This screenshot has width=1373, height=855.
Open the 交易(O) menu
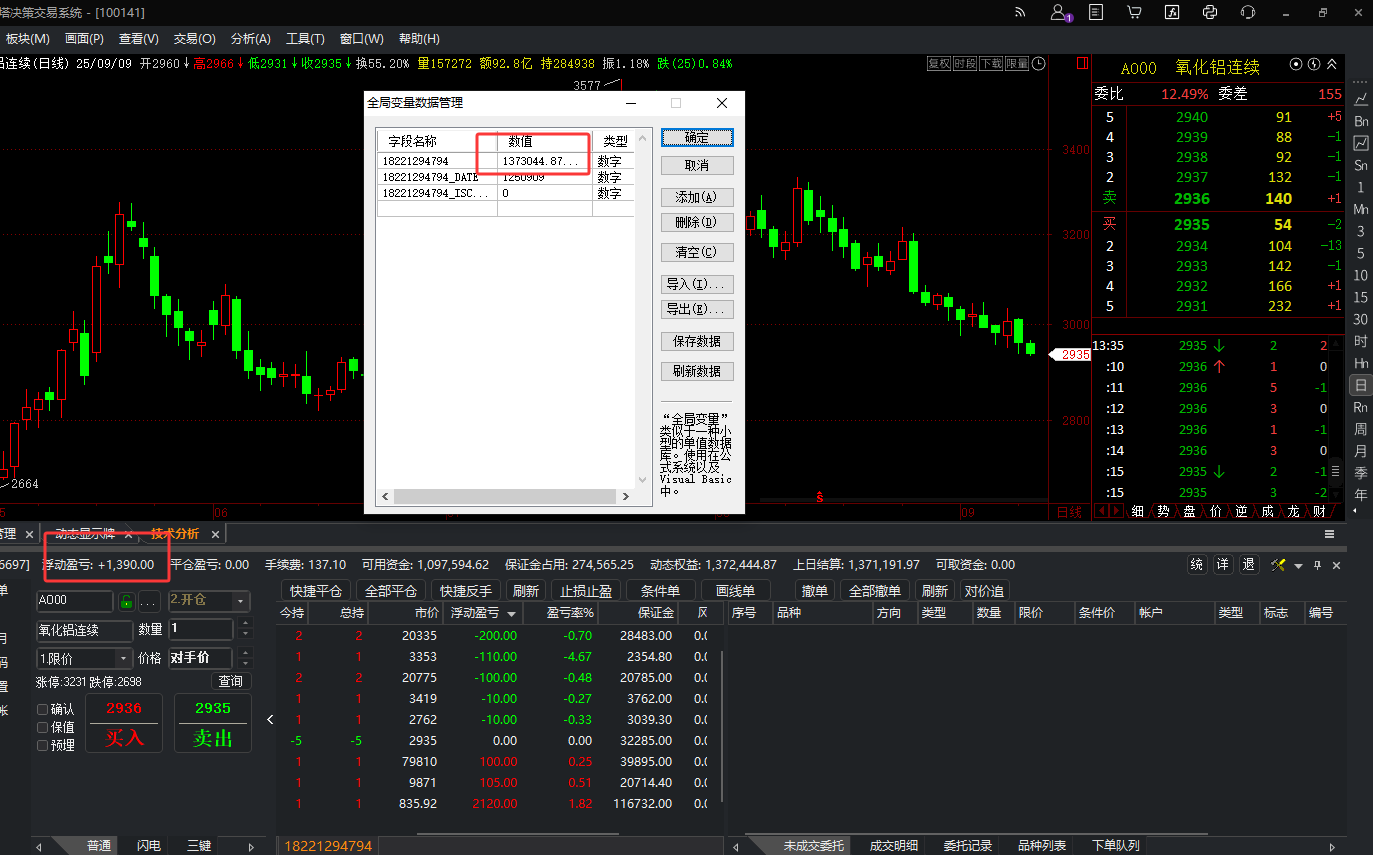click(x=194, y=39)
